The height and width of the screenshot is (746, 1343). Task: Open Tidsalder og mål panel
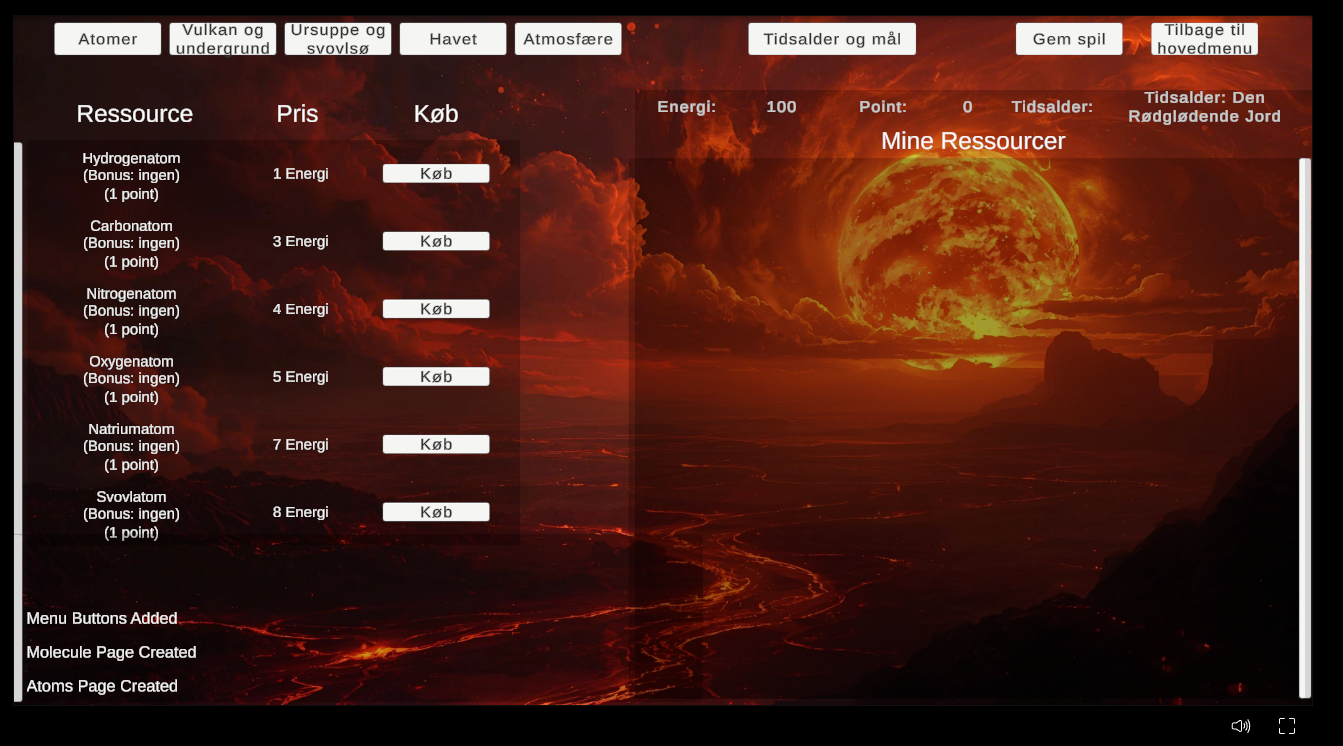click(832, 39)
